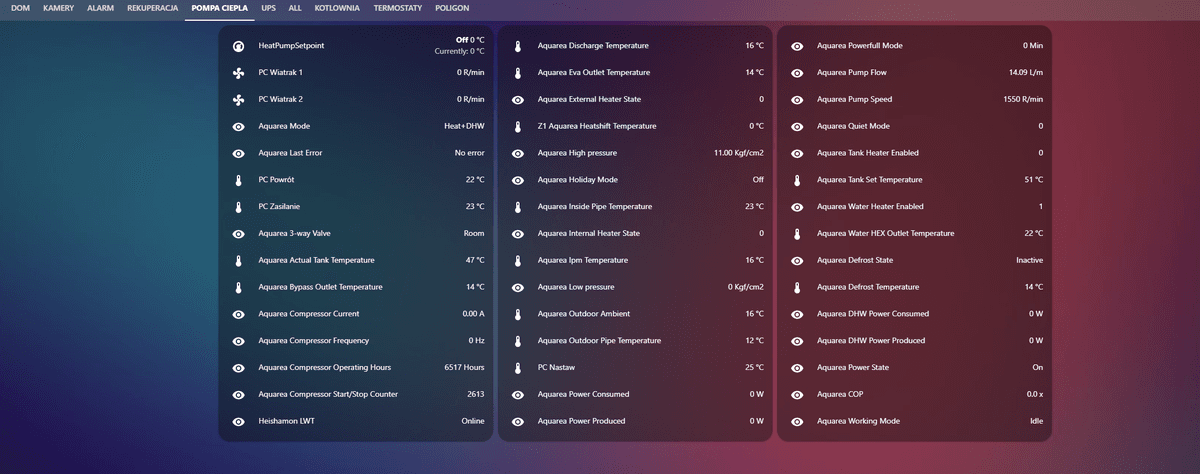This screenshot has width=1200, height=474.
Task: Switch to the KAMERY tab
Action: [59, 8]
